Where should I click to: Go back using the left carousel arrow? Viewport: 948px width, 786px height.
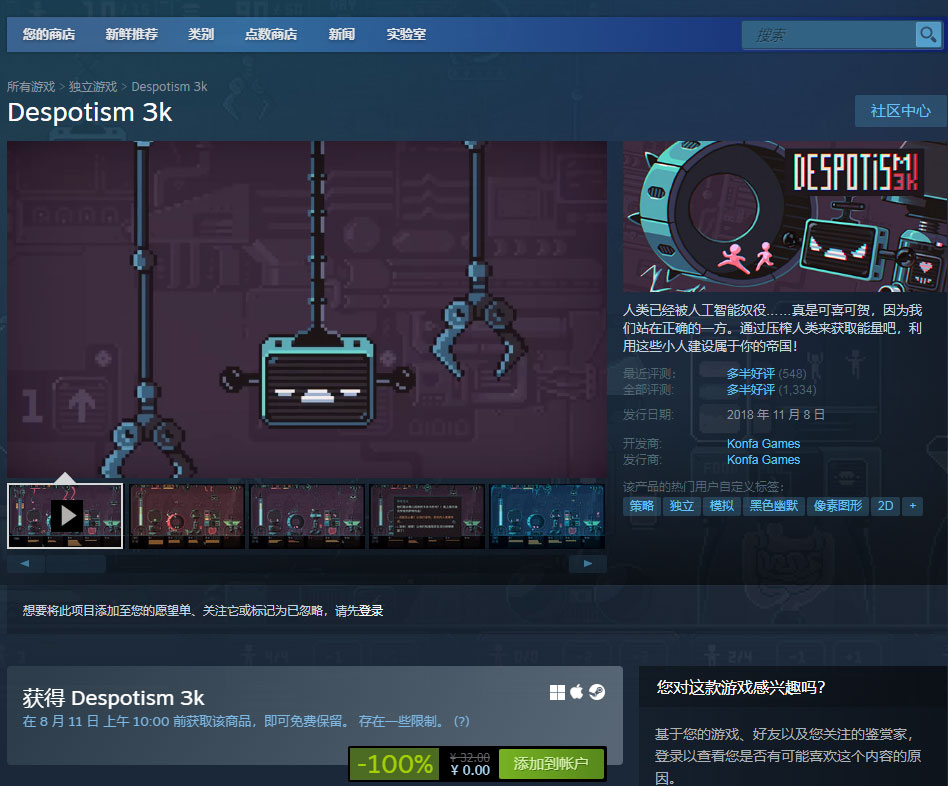pyautogui.click(x=24, y=563)
